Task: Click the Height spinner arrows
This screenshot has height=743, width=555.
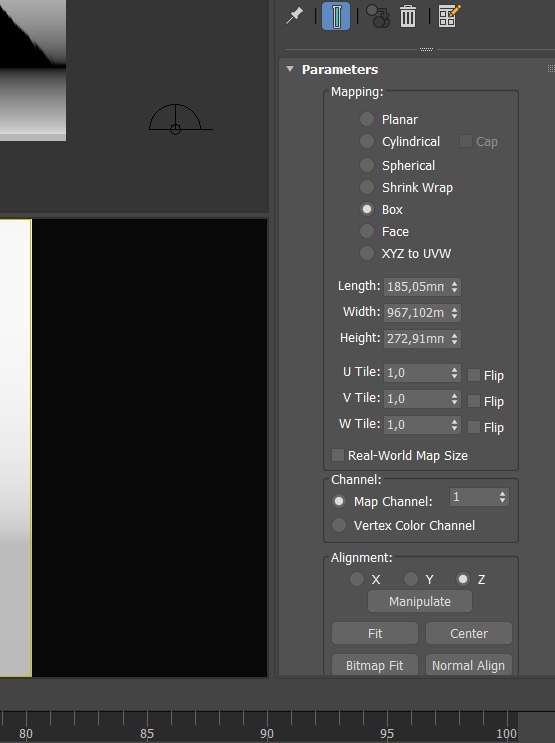Action: (x=455, y=339)
